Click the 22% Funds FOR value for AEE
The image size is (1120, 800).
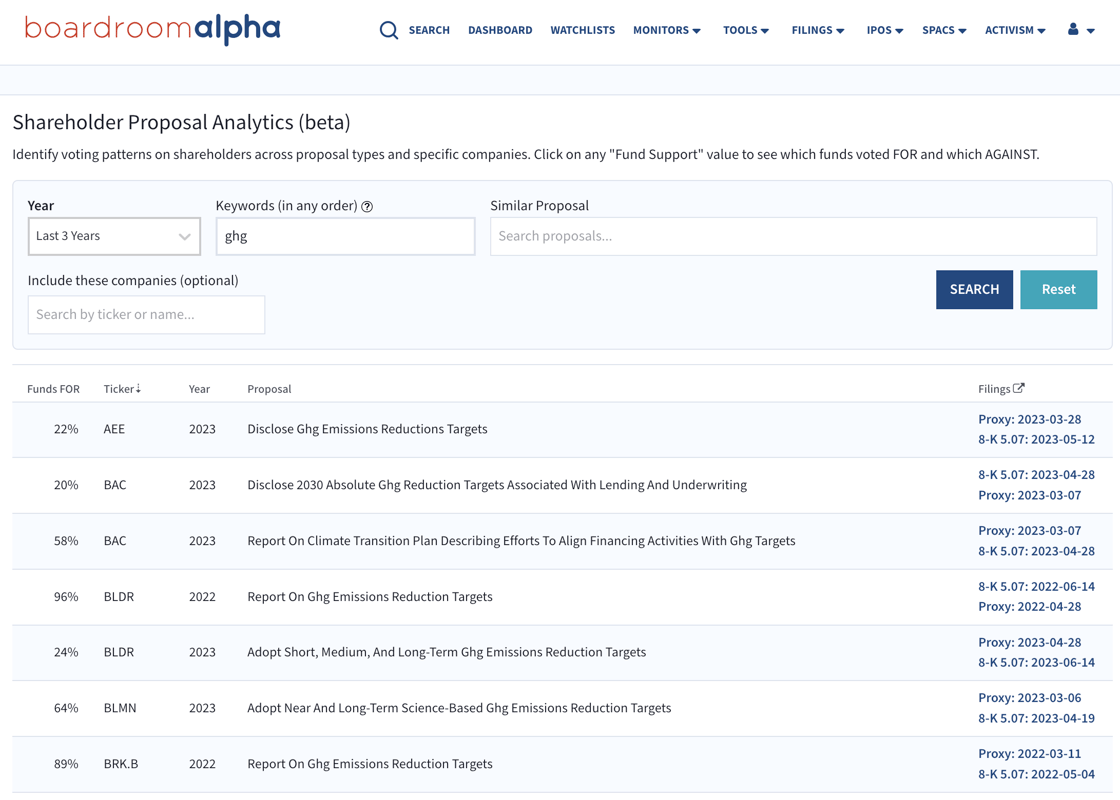pyautogui.click(x=66, y=428)
